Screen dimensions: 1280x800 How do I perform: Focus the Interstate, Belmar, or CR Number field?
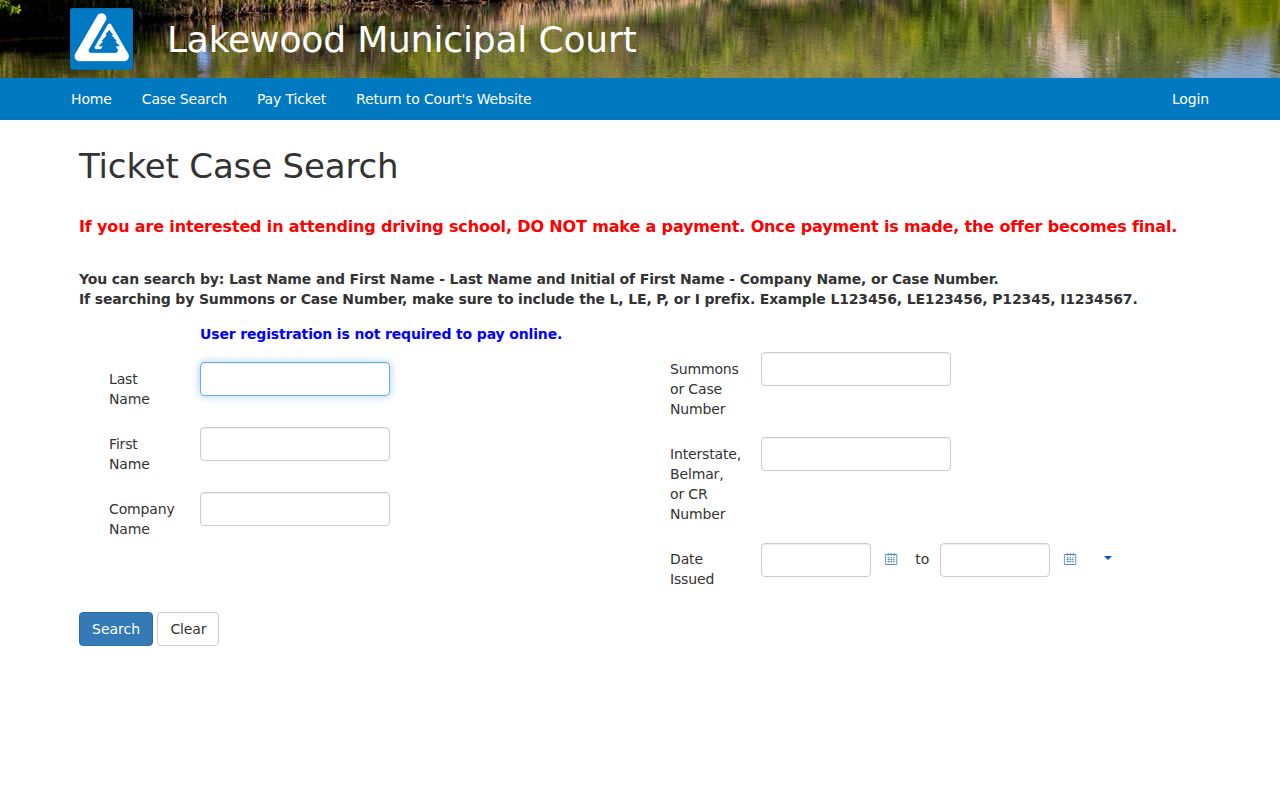856,454
